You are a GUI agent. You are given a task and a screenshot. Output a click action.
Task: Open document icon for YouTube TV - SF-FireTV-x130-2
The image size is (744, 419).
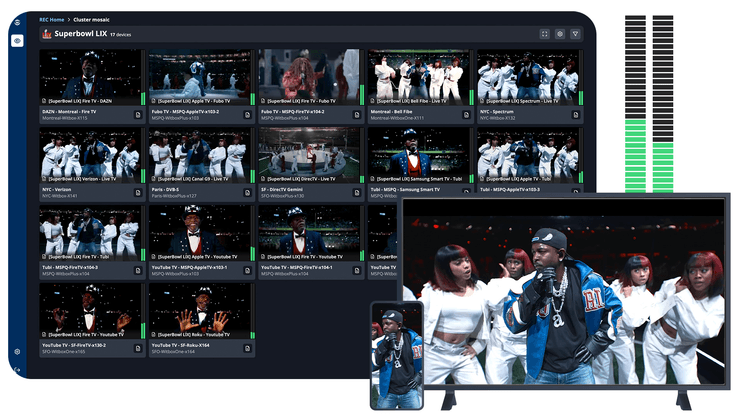pos(138,348)
